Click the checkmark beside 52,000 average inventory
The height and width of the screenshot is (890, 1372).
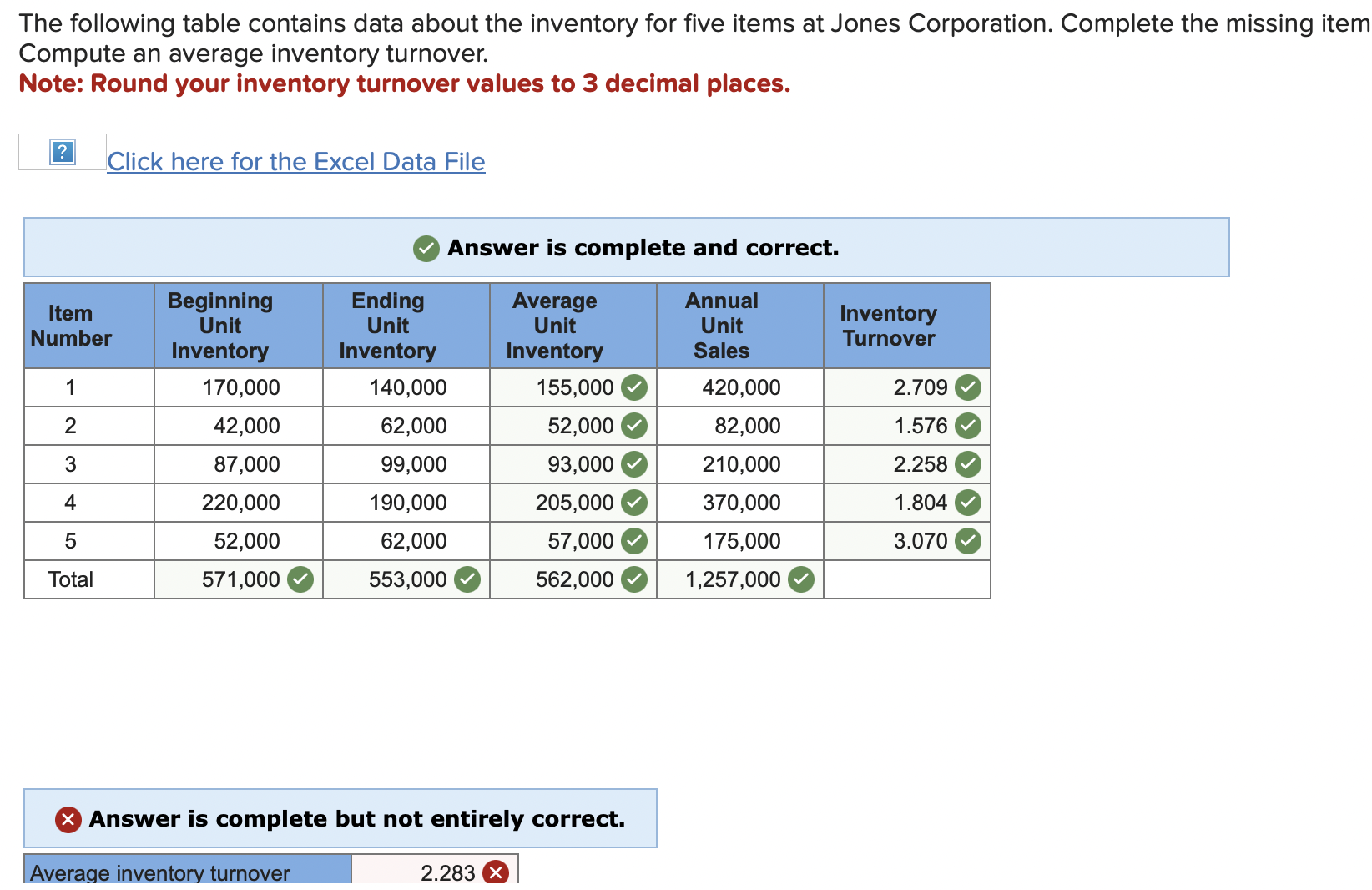tap(634, 426)
